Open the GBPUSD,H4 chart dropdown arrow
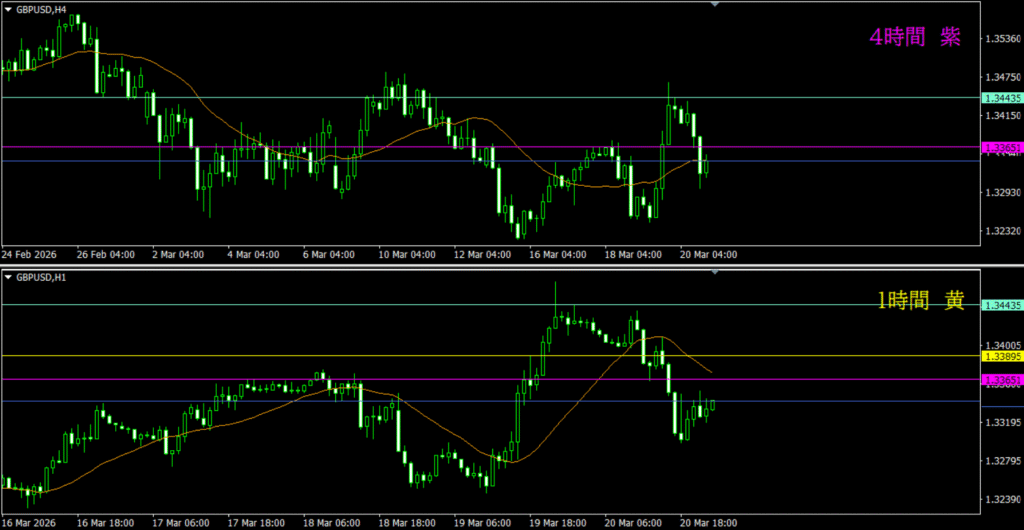This screenshot has width=1024, height=530. coord(8,9)
